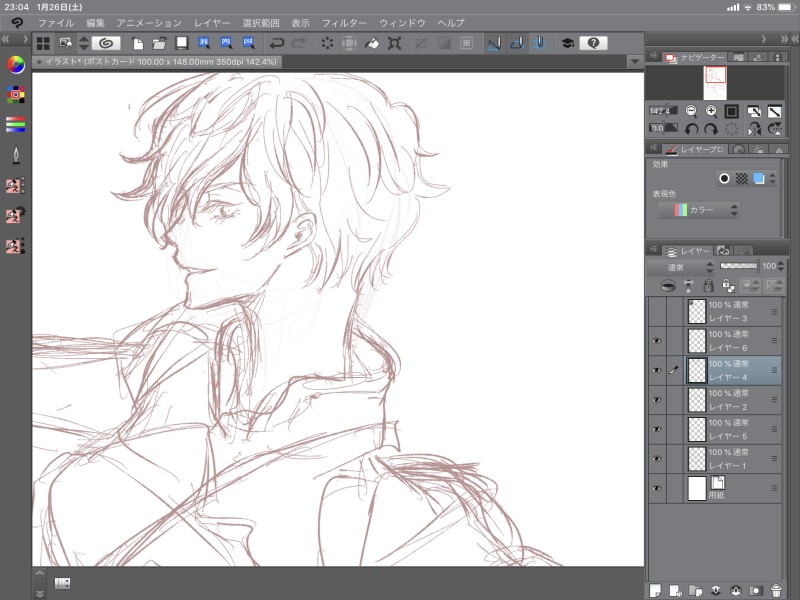
Task: Toggle snap to special ruler icon
Action: [x=517, y=43]
